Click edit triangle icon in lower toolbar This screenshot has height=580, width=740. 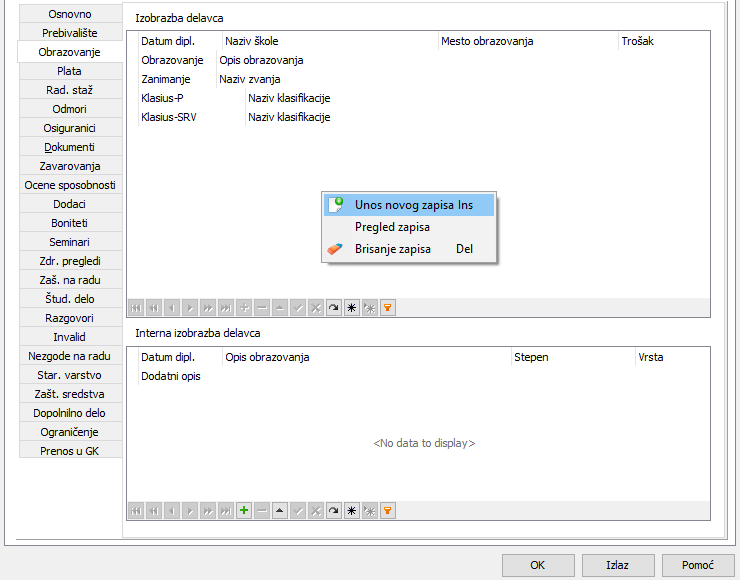(280, 510)
